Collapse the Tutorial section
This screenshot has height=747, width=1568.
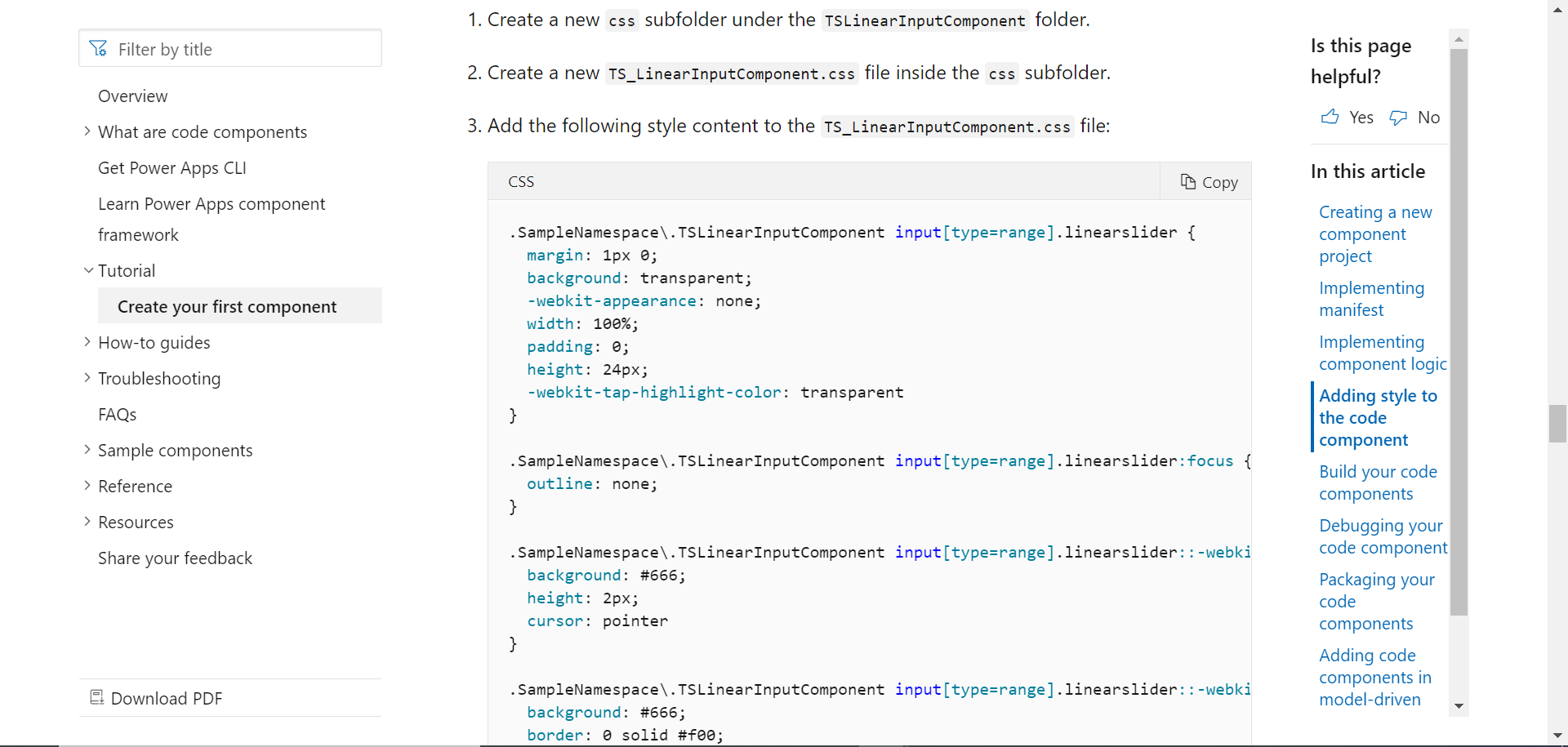(87, 269)
